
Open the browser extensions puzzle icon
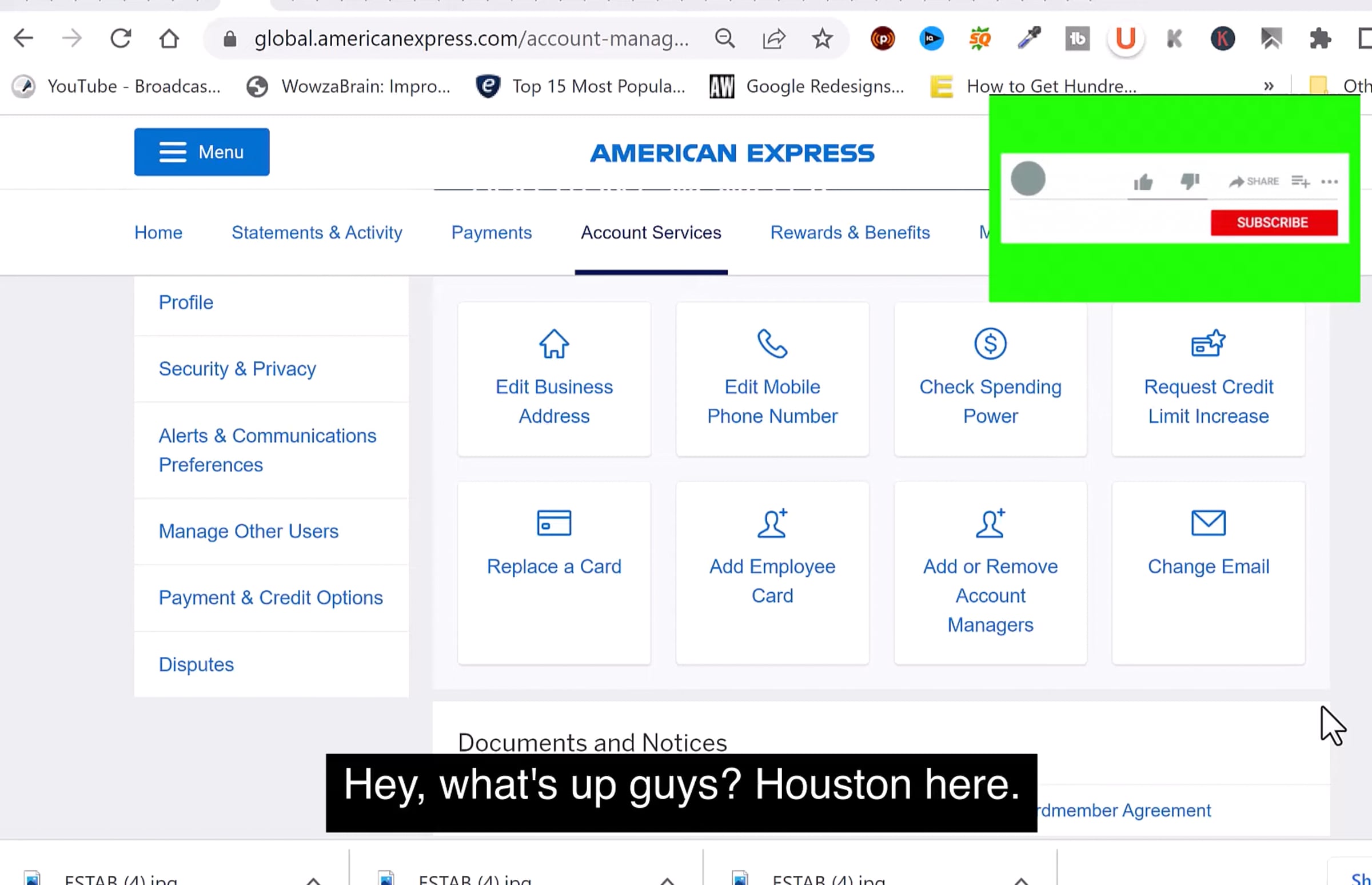tap(1320, 39)
